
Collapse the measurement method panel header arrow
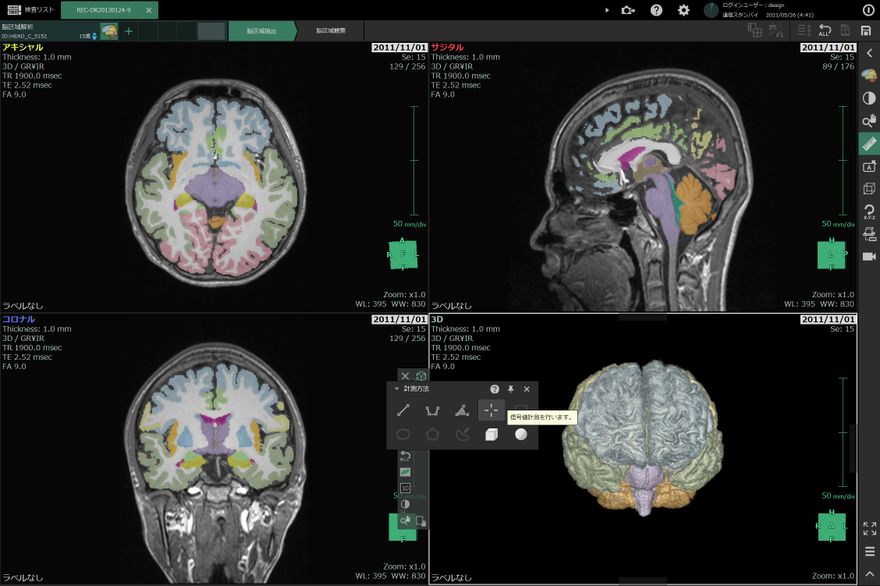coord(396,388)
